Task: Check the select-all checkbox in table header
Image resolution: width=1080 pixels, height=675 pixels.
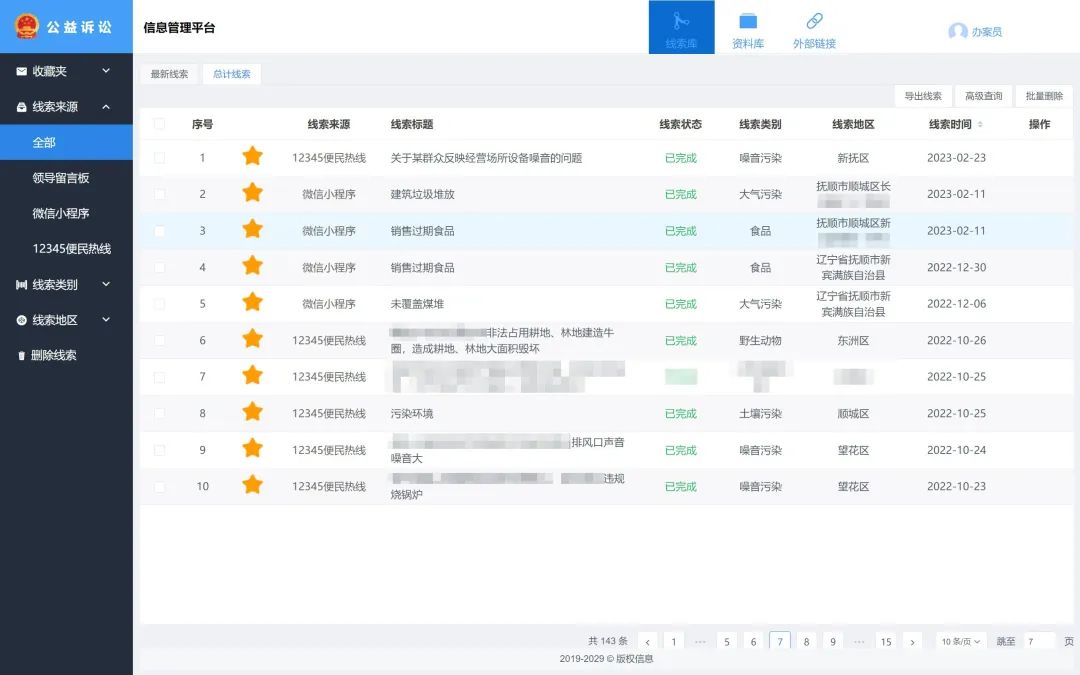Action: click(x=159, y=123)
